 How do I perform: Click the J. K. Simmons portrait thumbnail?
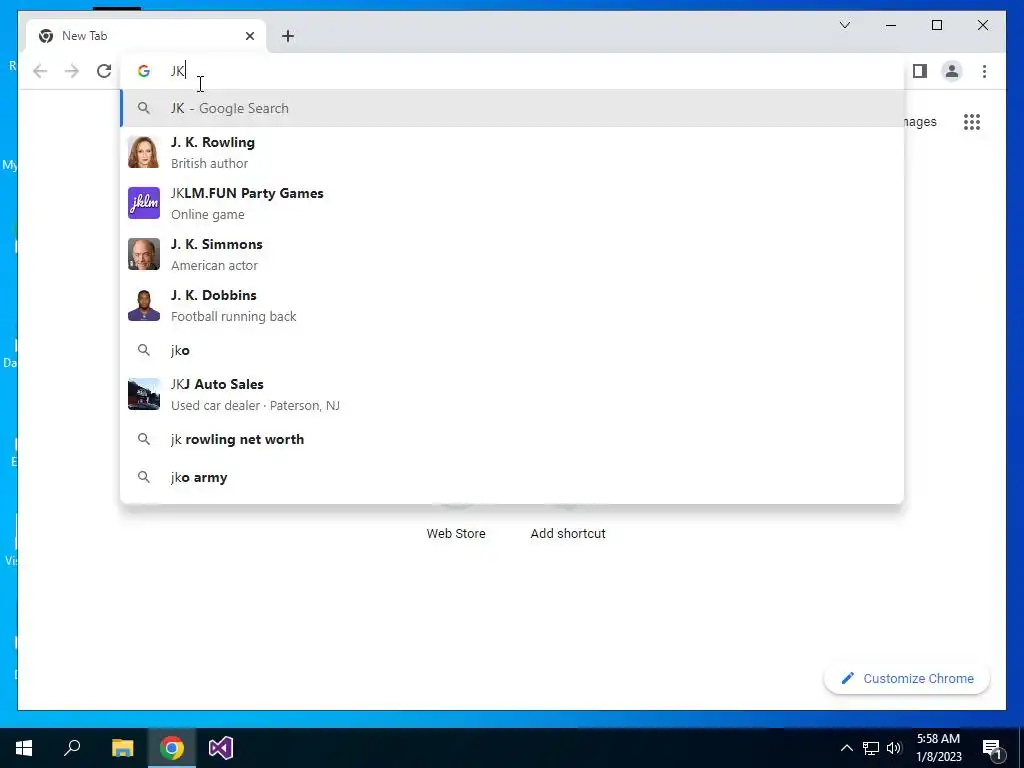[x=144, y=254]
